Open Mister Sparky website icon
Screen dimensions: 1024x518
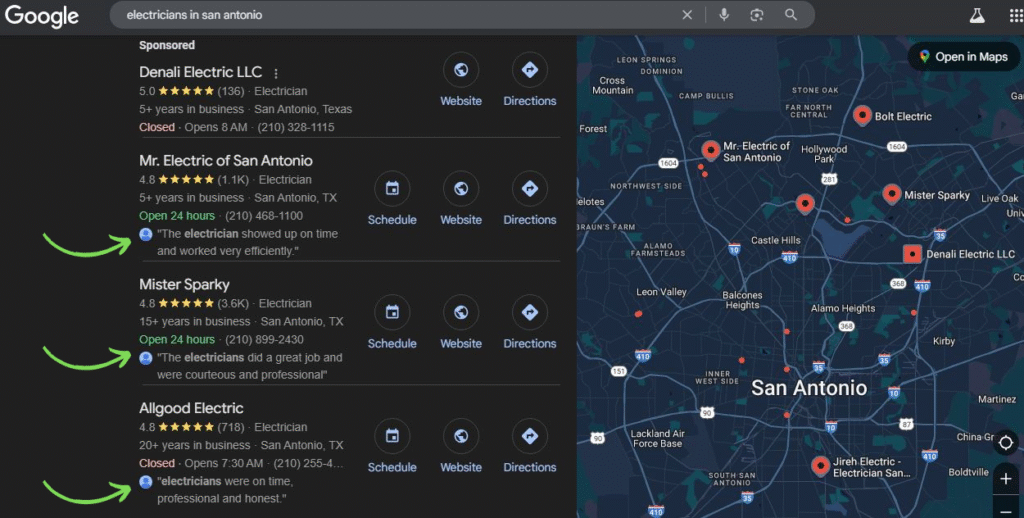tap(461, 312)
